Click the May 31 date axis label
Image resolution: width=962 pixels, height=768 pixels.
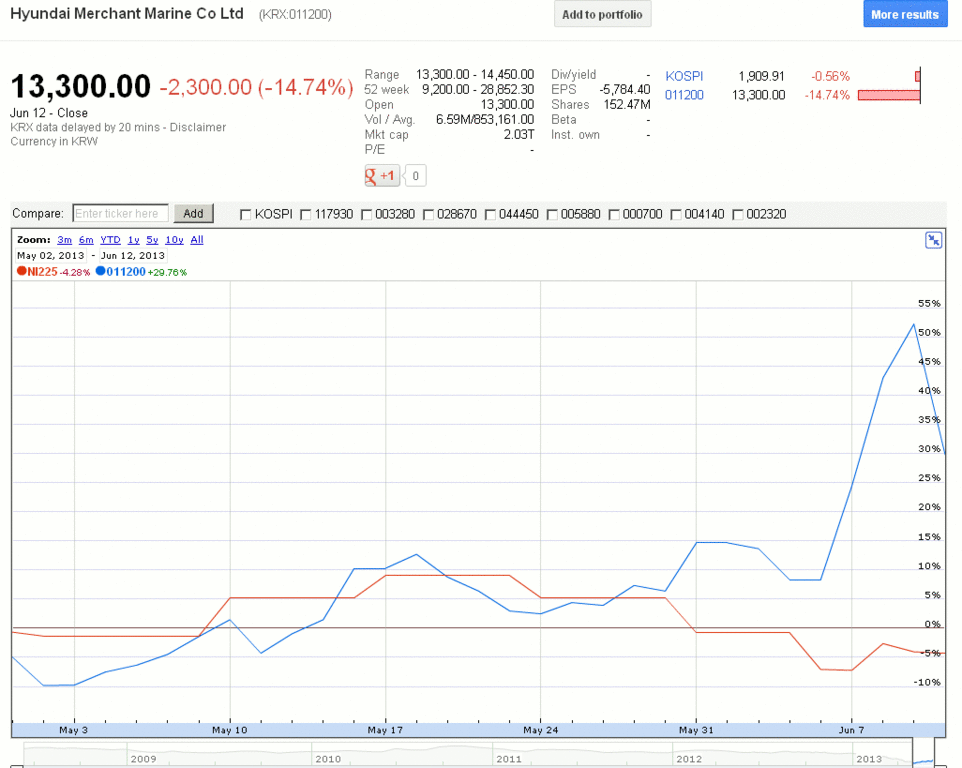[x=696, y=730]
